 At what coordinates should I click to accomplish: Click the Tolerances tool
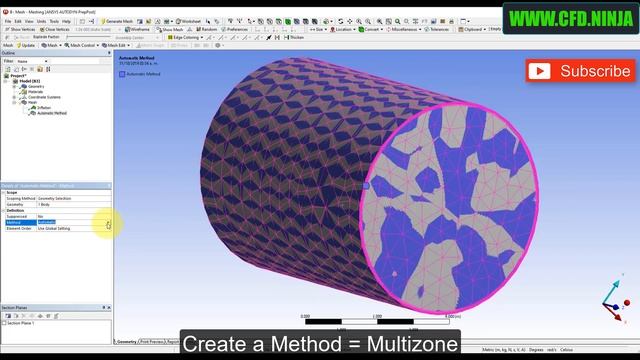437,29
